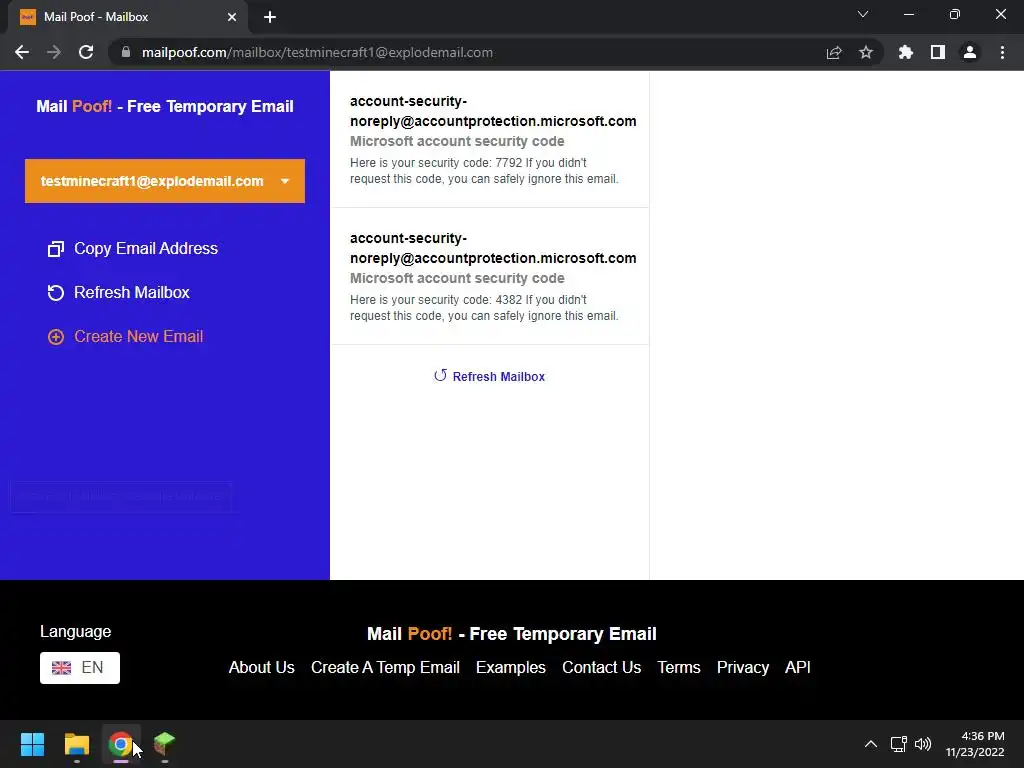Bookmark this page with the star icon
This screenshot has height=768, width=1024.
pyautogui.click(x=866, y=52)
